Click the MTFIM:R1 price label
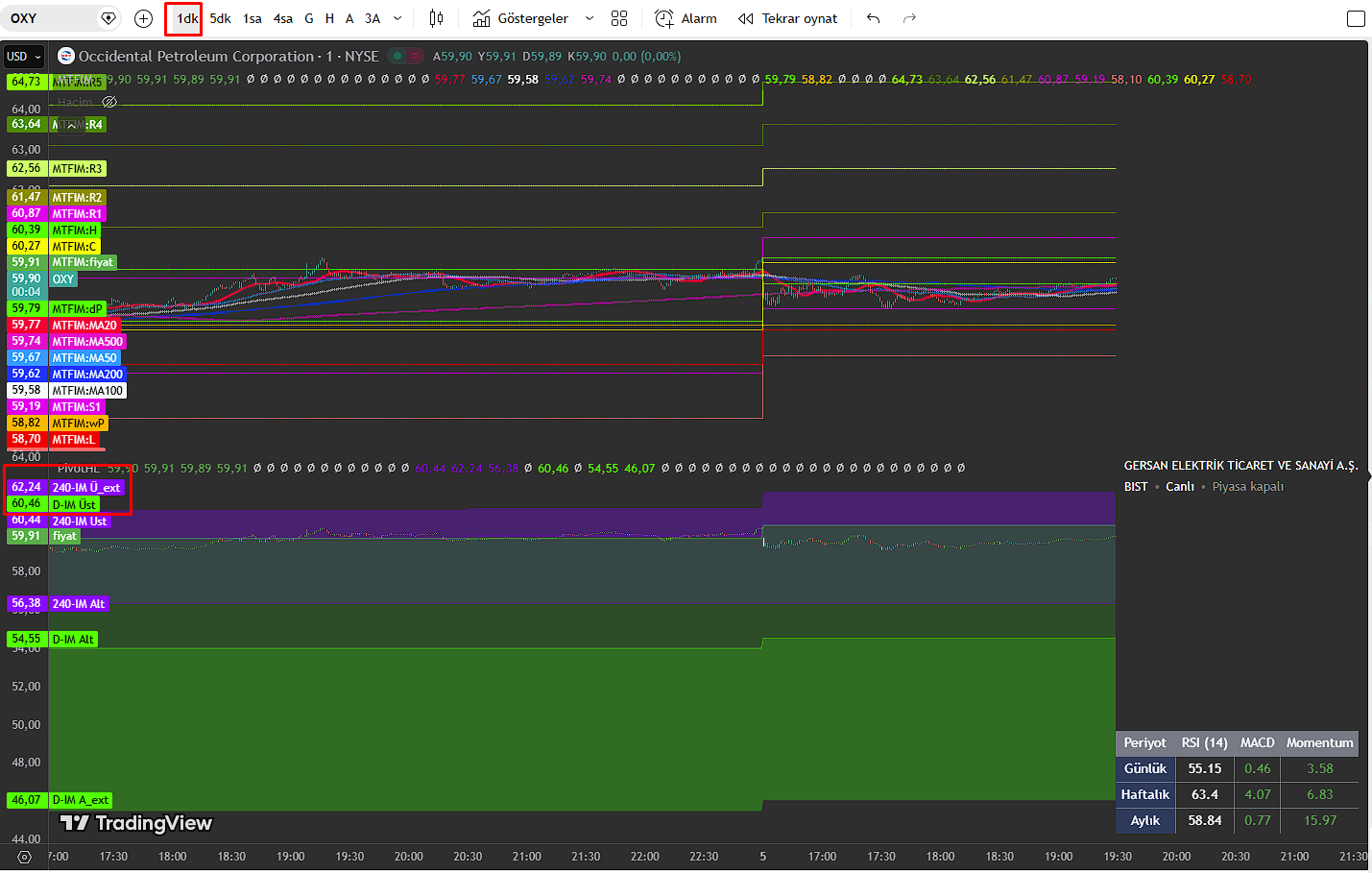The image size is (1372, 873). pos(78,214)
